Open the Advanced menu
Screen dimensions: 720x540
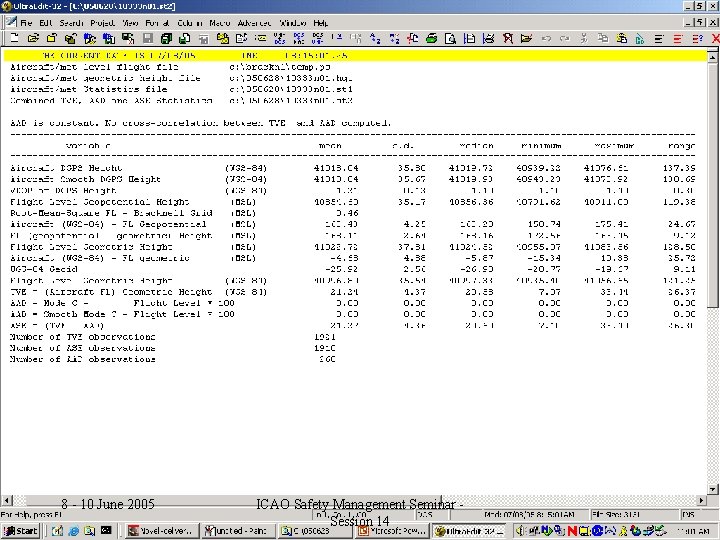point(254,22)
